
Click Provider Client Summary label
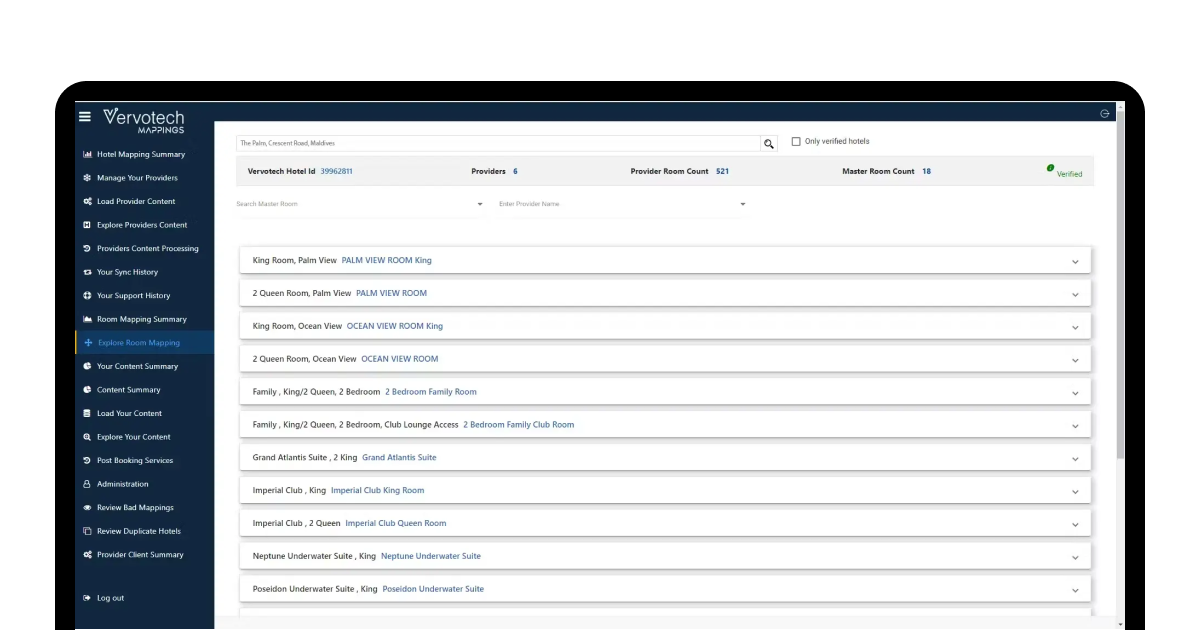click(x=140, y=555)
